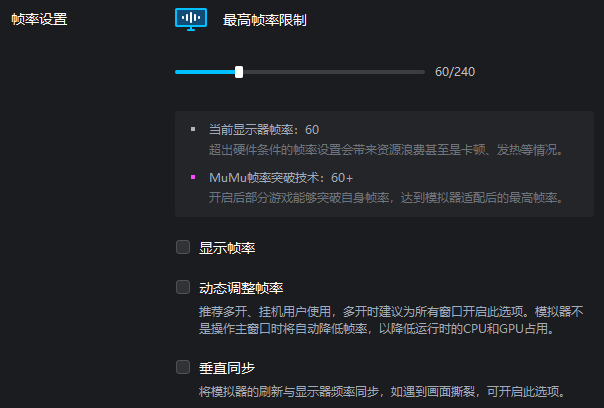604x408 pixels.
Task: Click the gray bullet before 当前显示器帧率
Action: coord(193,129)
